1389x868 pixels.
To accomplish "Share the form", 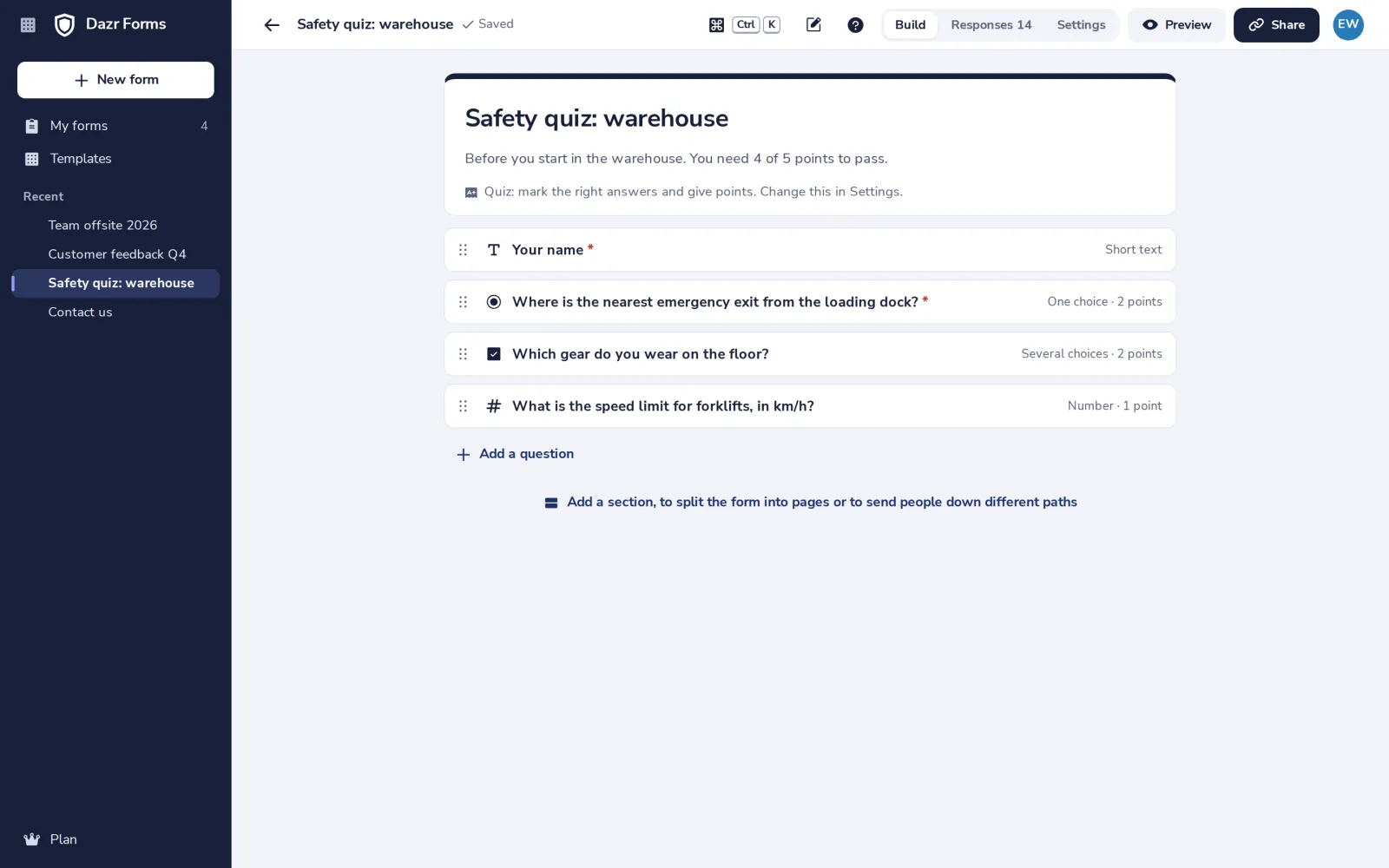I will 1276,25.
